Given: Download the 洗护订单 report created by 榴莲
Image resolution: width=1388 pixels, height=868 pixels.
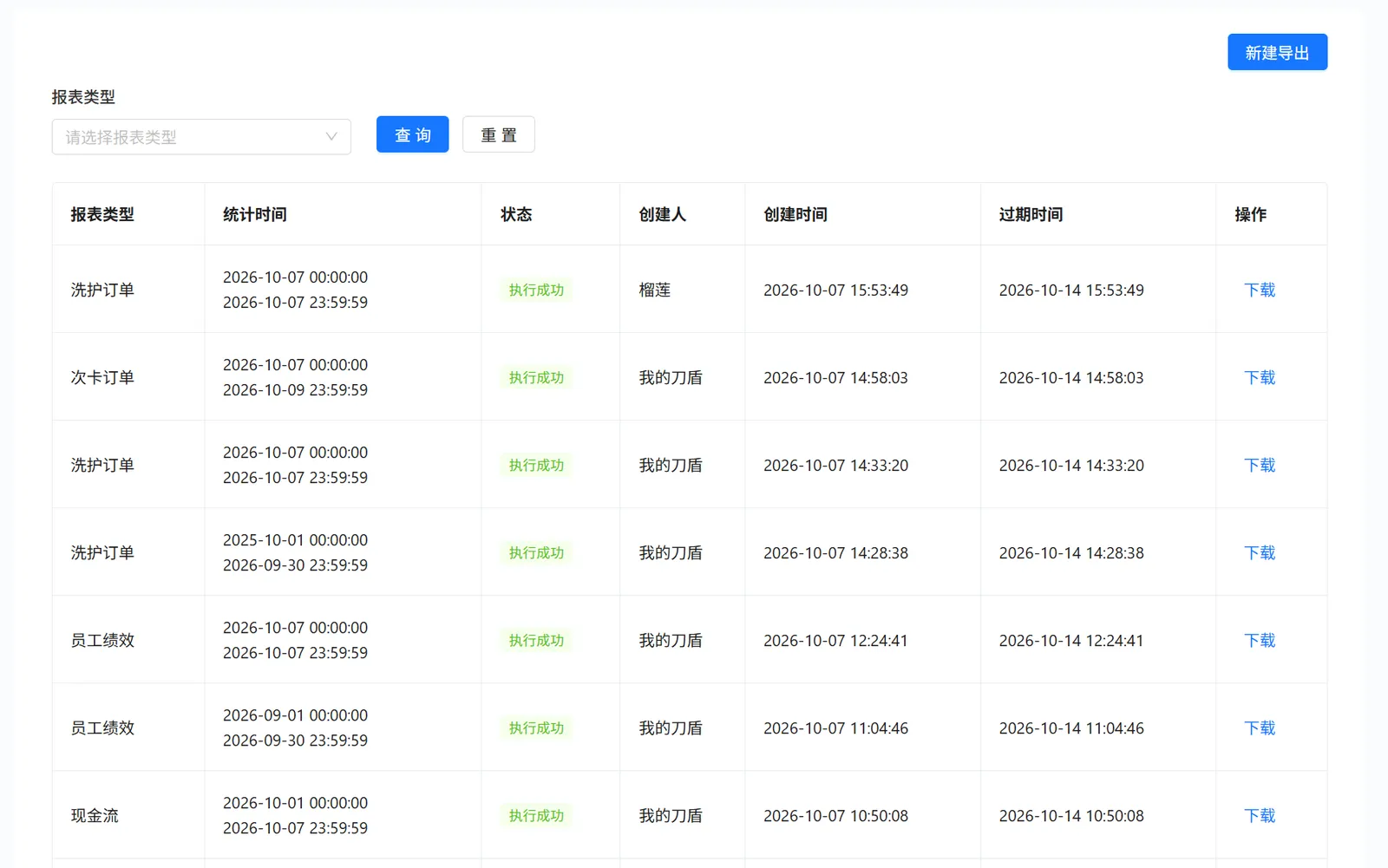Looking at the screenshot, I should (x=1260, y=290).
